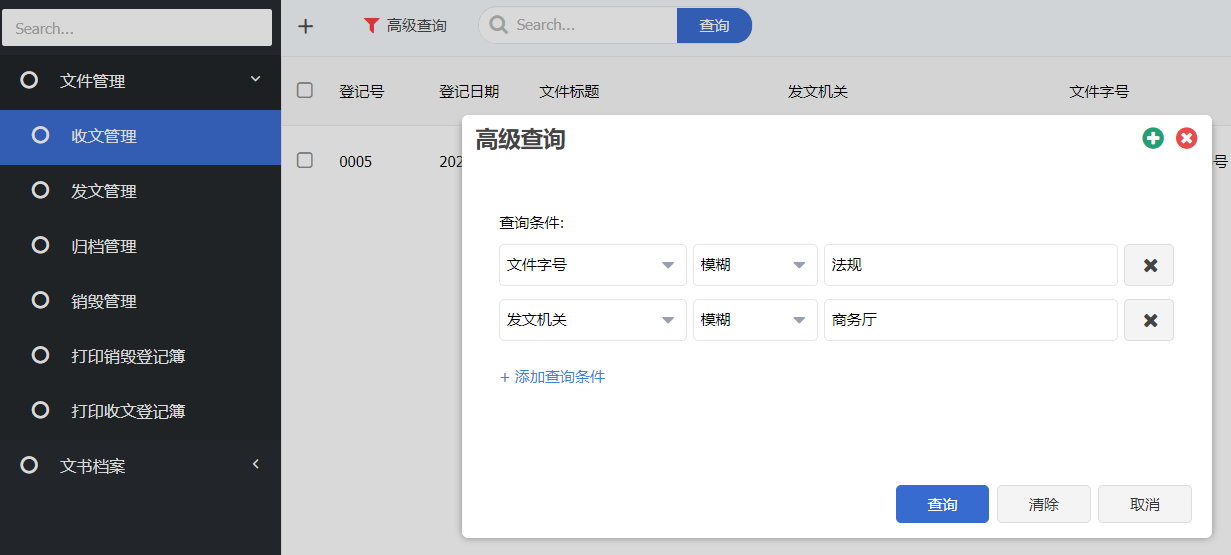Open 高级查询 via the red funnel icon
The image size is (1231, 555).
[372, 26]
